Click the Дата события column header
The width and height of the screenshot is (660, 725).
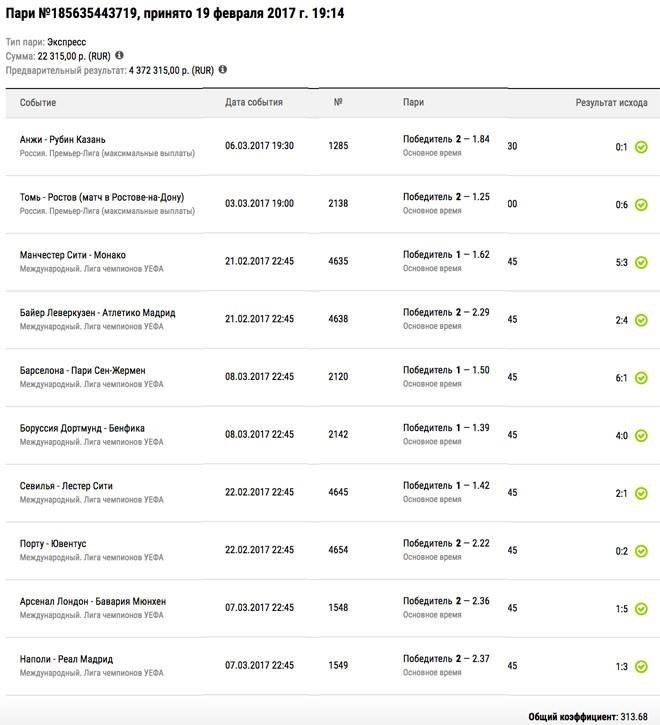[254, 102]
